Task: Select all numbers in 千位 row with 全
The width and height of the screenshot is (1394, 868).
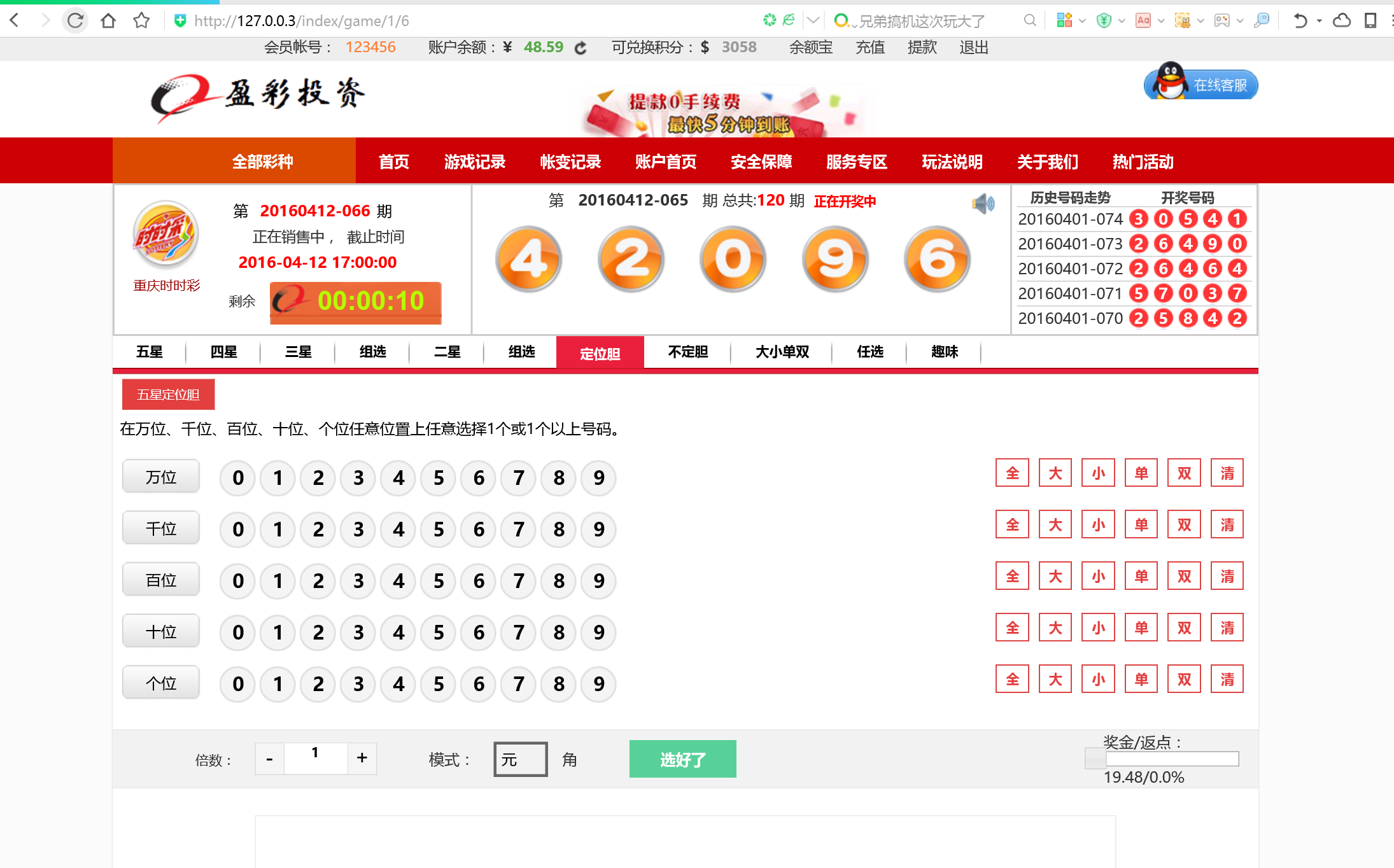Action: [1011, 524]
